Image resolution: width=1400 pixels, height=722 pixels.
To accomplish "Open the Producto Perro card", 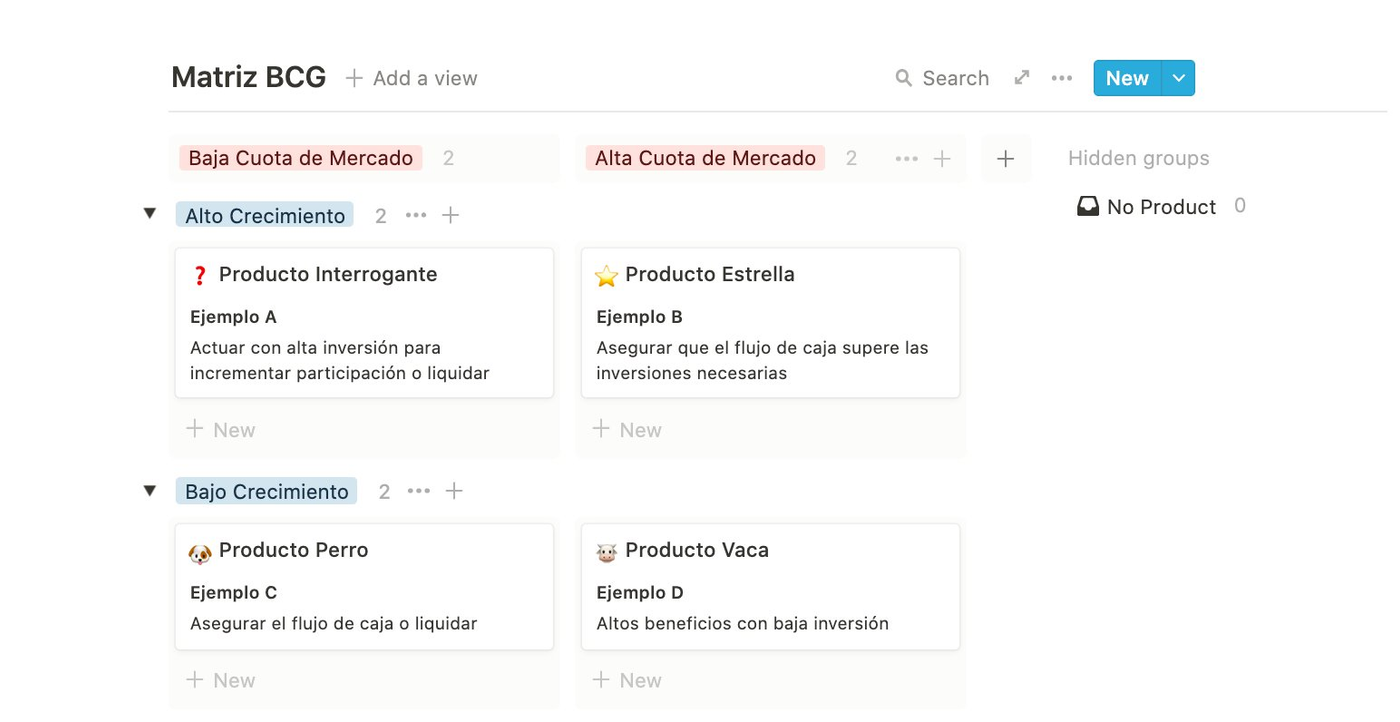I will 364,587.
